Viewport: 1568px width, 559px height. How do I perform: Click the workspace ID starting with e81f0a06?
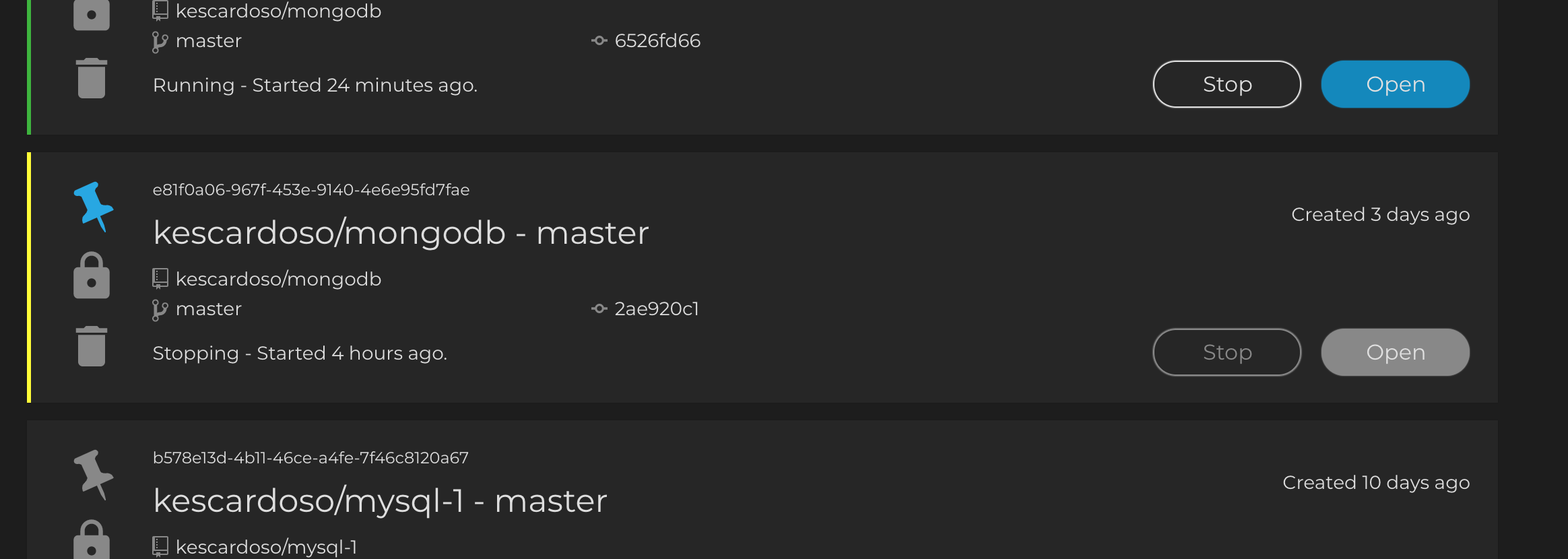tap(311, 189)
